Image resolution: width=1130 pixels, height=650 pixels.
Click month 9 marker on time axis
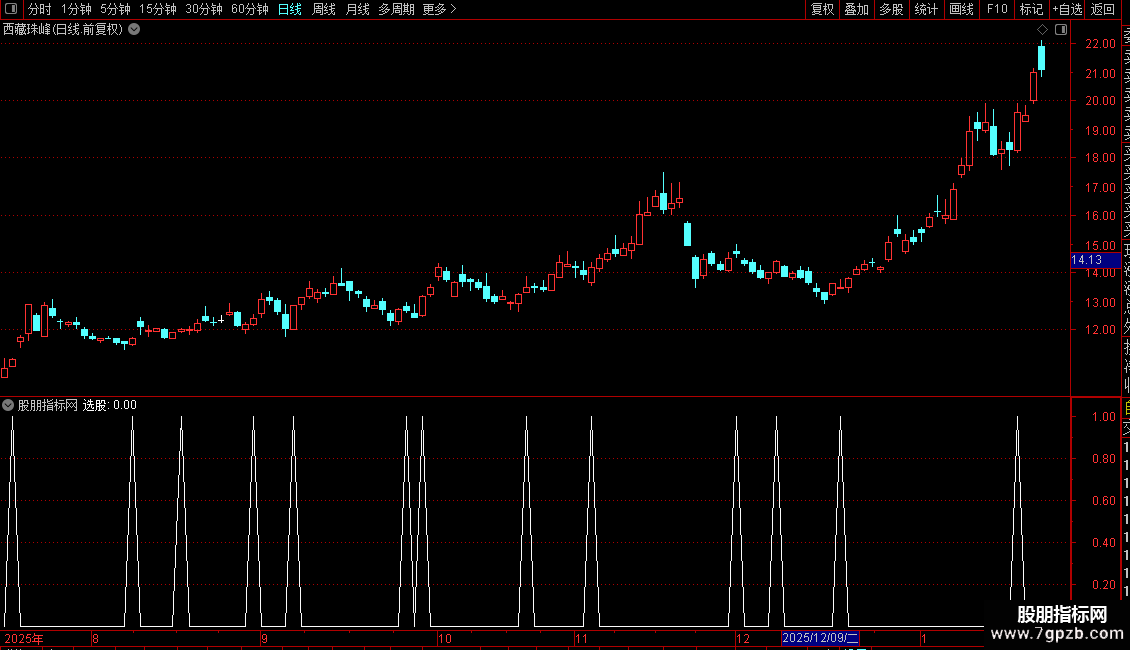(264, 638)
